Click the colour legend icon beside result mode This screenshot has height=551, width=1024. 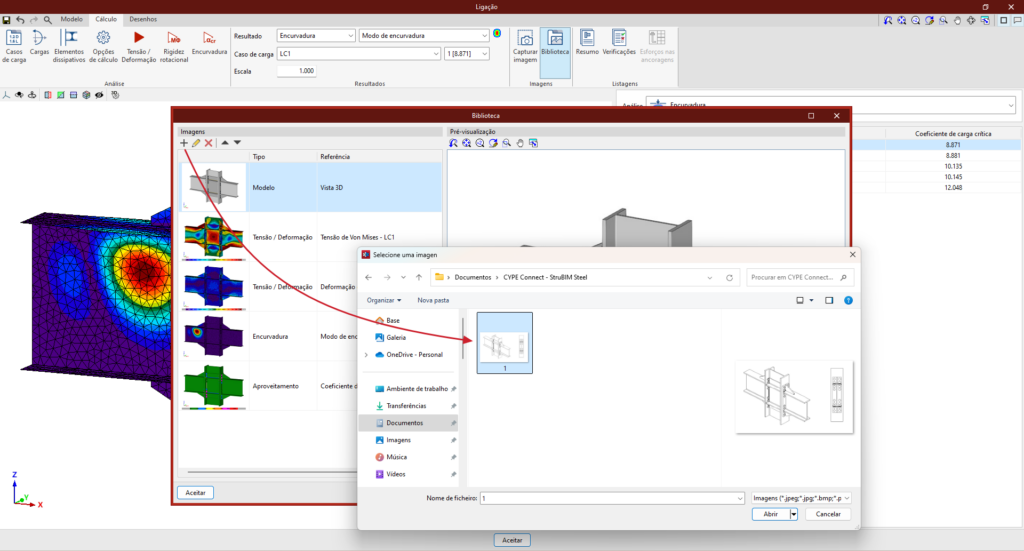pos(497,33)
